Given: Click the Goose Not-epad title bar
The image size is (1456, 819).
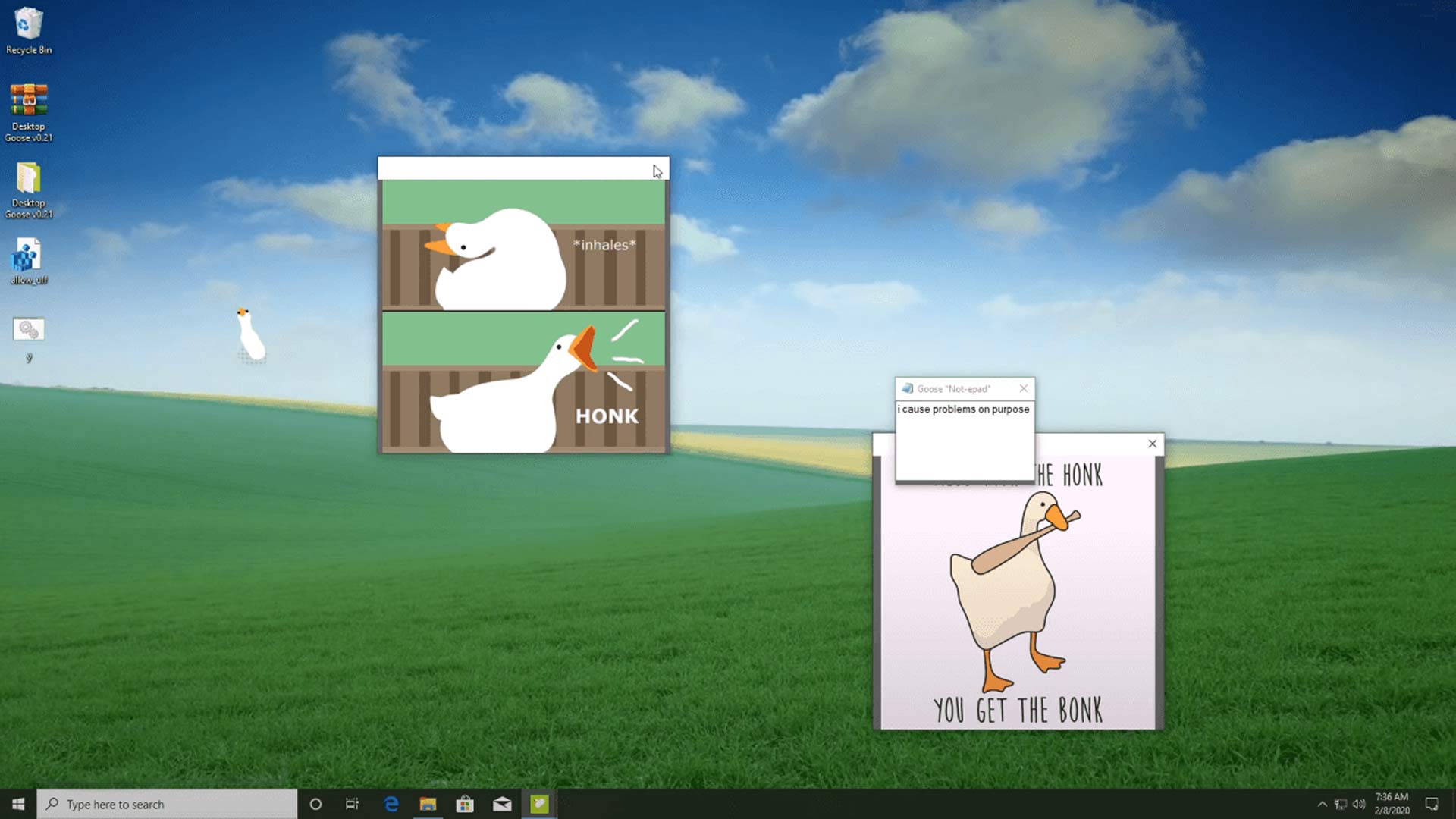Looking at the screenshot, I should (x=965, y=388).
